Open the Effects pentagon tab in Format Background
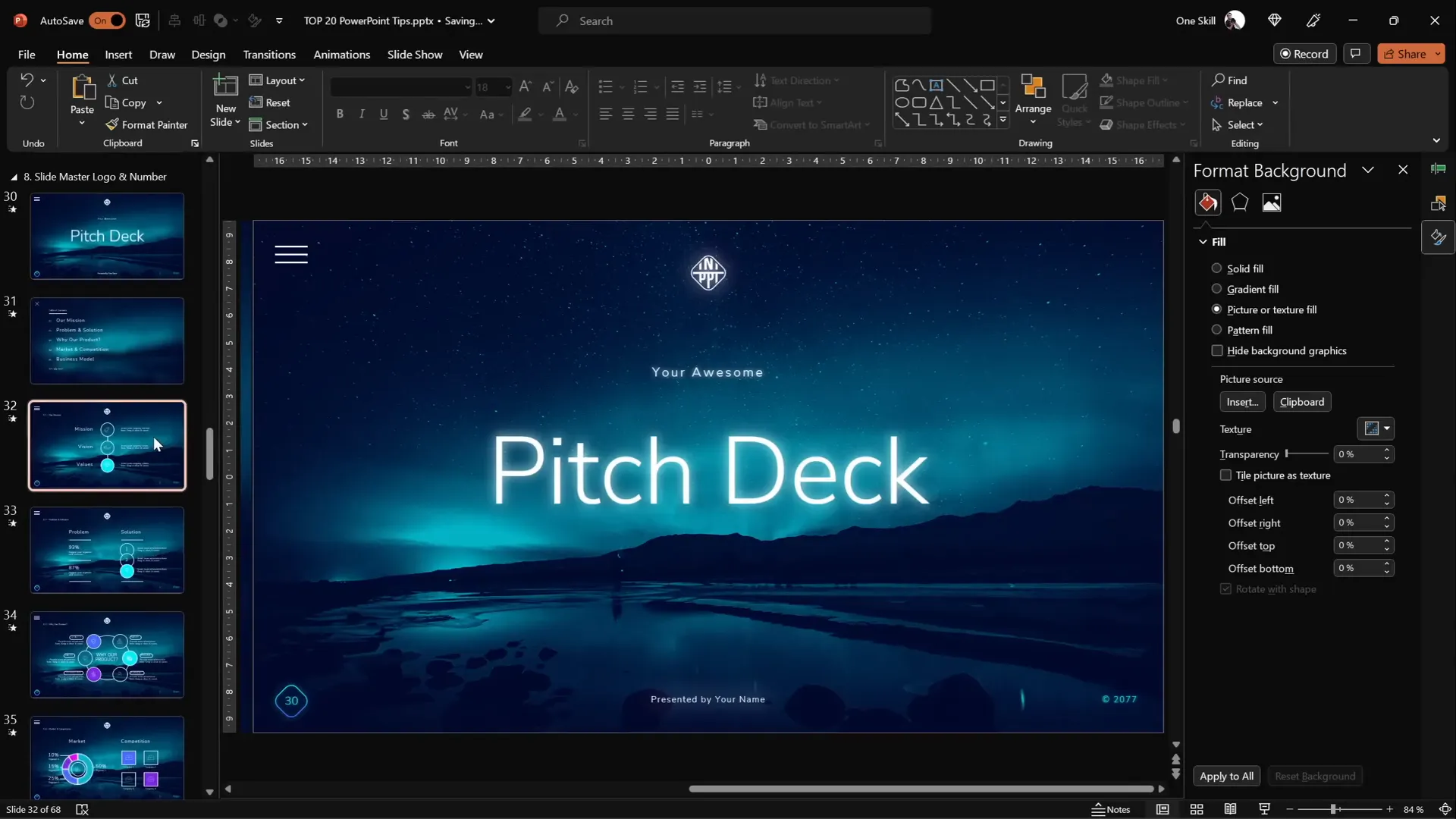Image resolution: width=1456 pixels, height=819 pixels. (1240, 202)
